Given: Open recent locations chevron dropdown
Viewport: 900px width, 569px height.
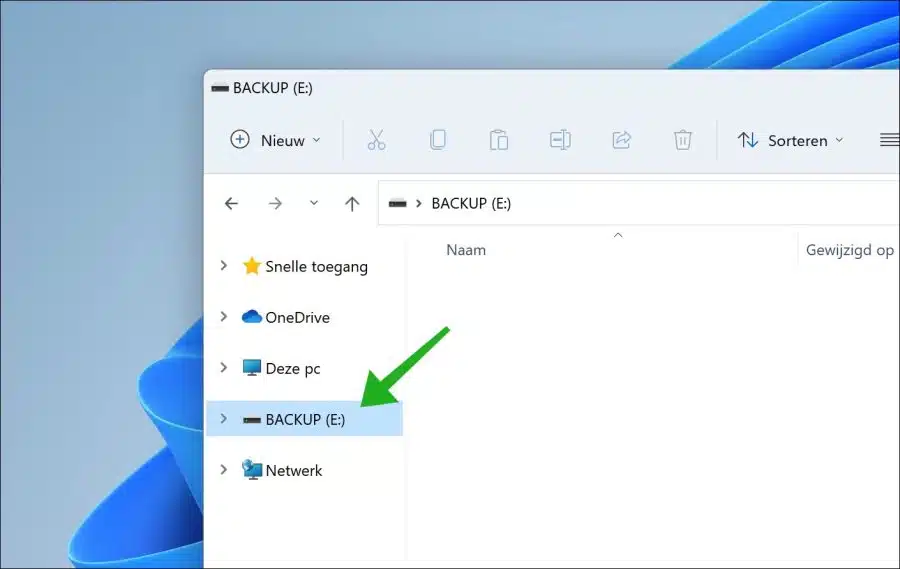Looking at the screenshot, I should (313, 203).
